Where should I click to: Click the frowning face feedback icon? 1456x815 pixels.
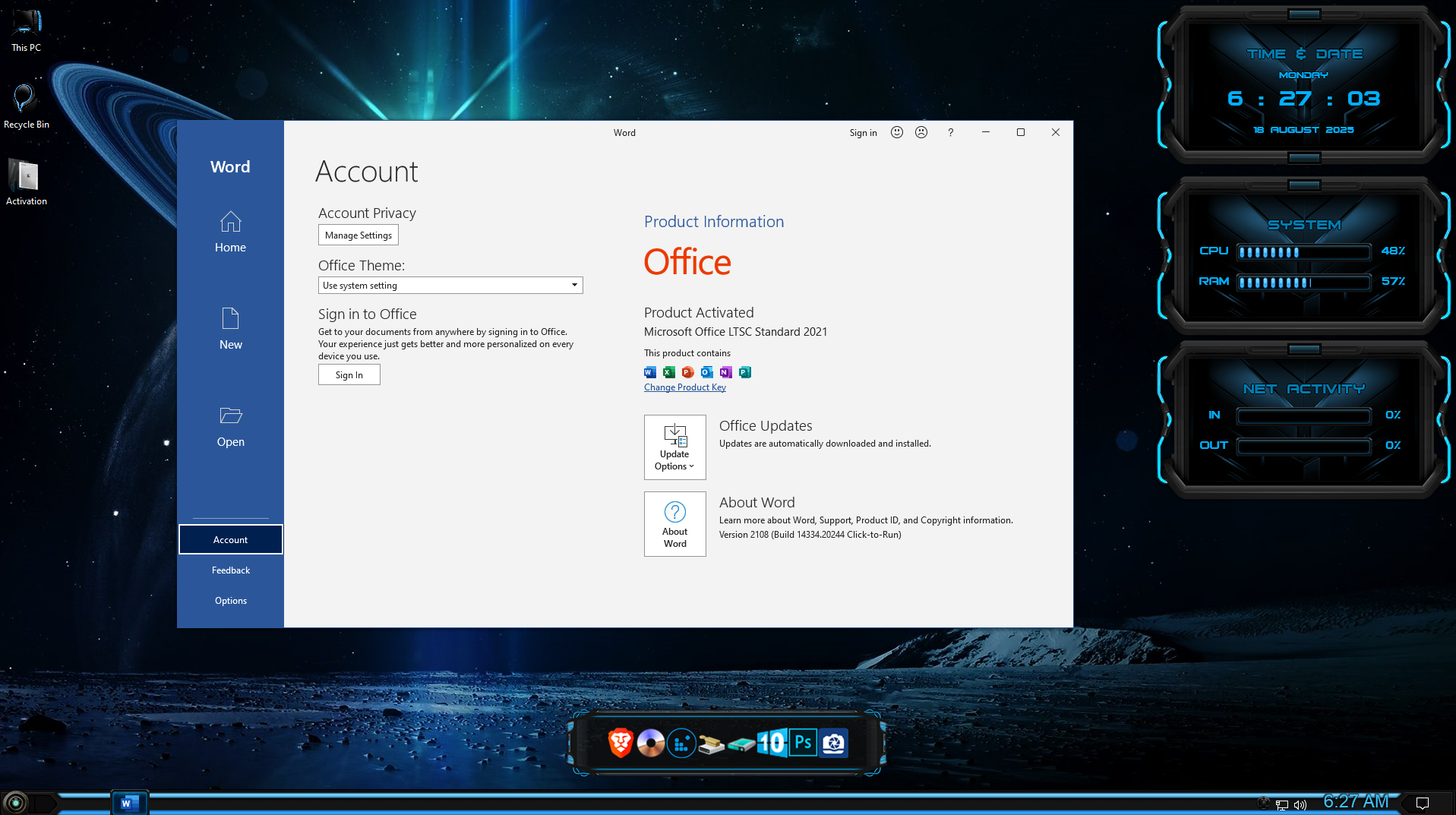[921, 132]
